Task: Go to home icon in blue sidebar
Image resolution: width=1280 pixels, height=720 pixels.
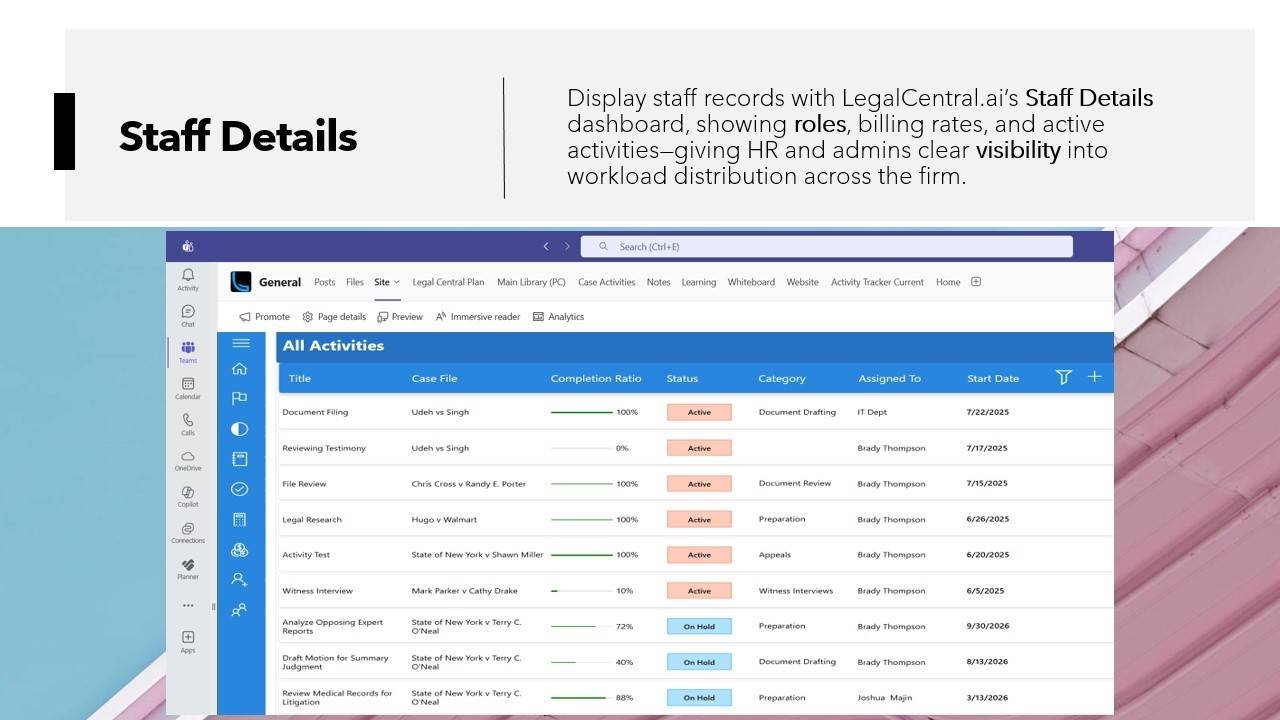Action: click(239, 369)
